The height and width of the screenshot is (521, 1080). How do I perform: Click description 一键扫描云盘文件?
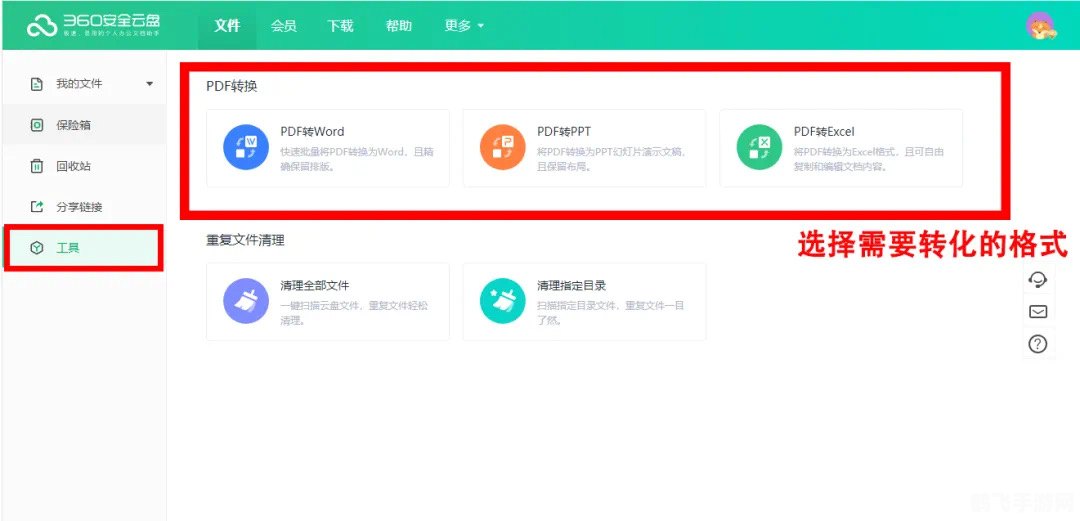point(354,313)
